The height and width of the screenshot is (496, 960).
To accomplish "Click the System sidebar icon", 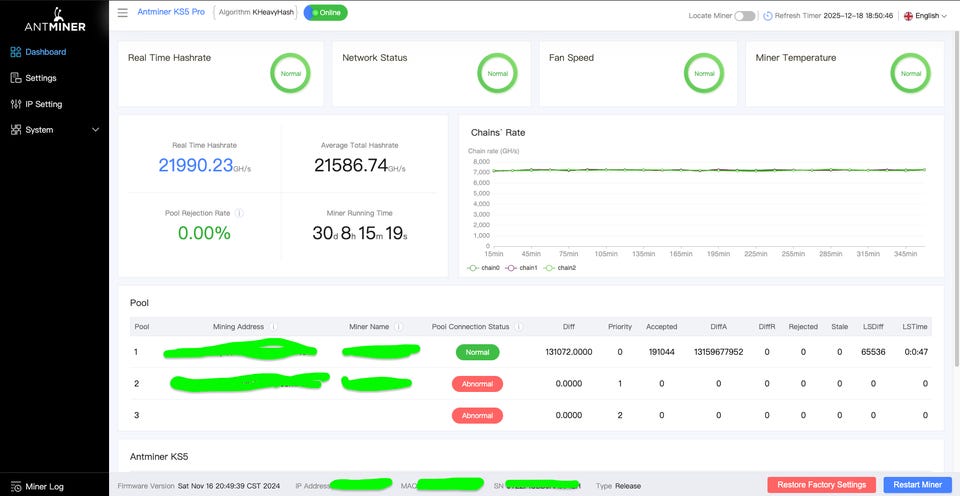I will point(16,130).
